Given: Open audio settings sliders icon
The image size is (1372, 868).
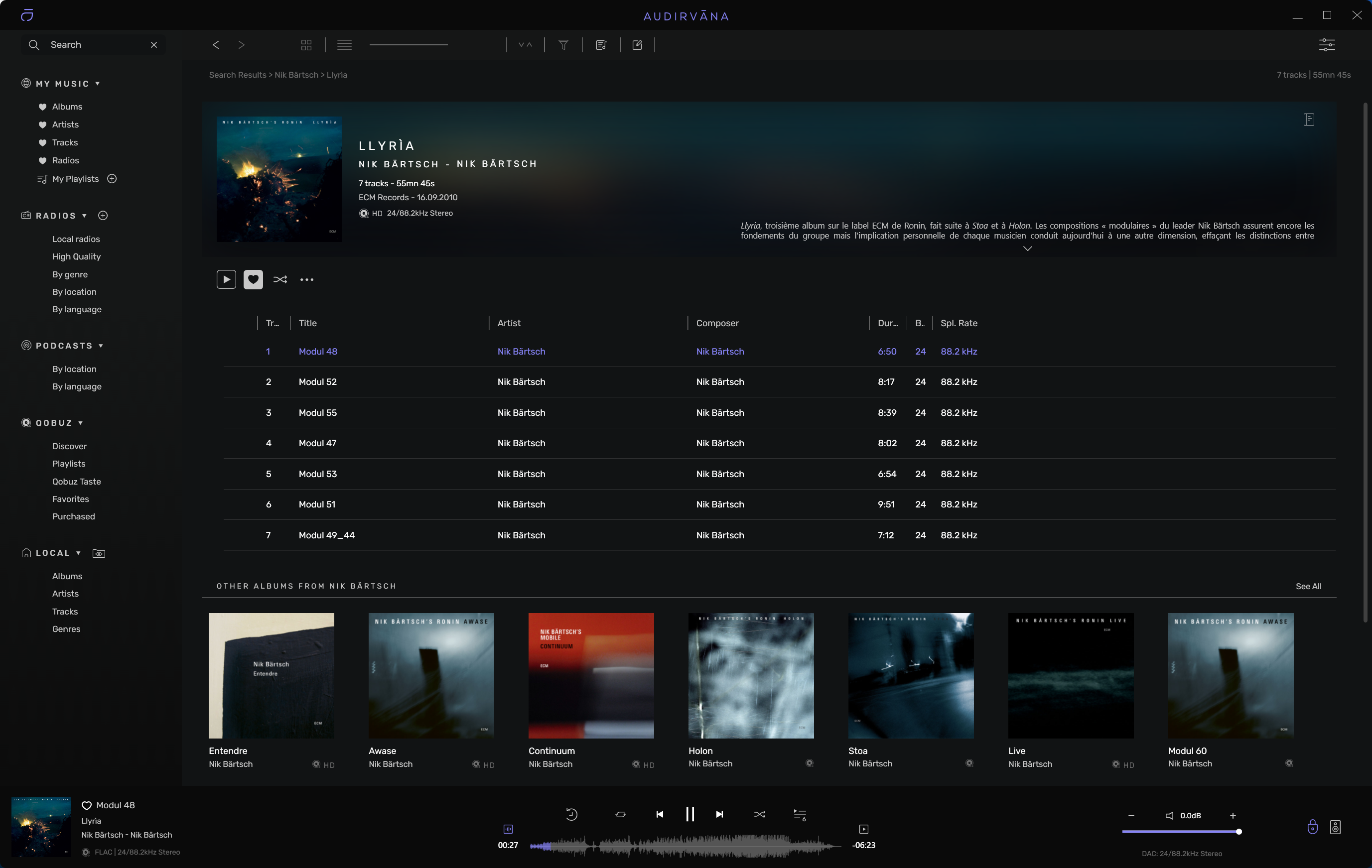Looking at the screenshot, I should click(x=1327, y=45).
